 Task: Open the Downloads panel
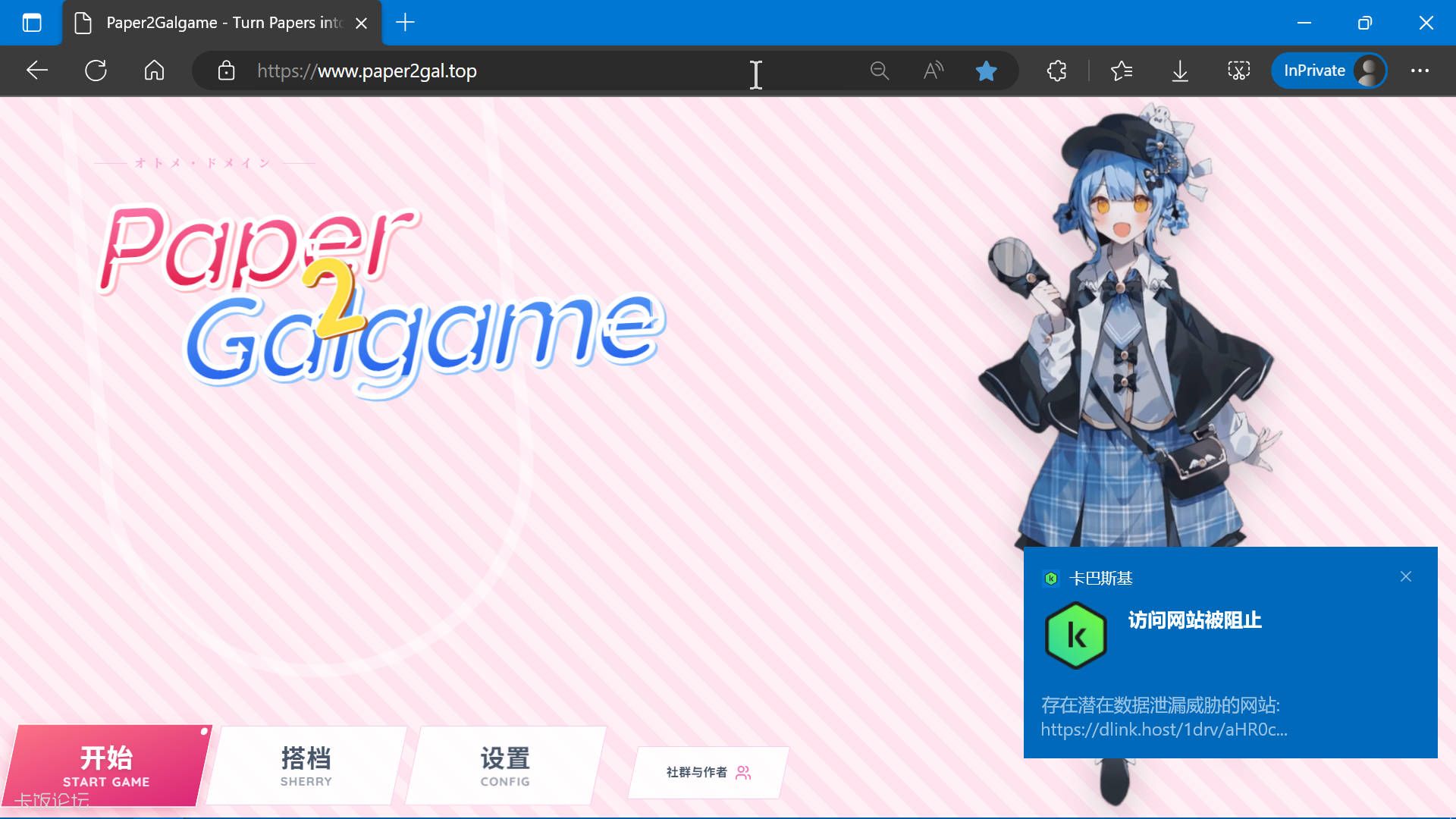coord(1180,71)
